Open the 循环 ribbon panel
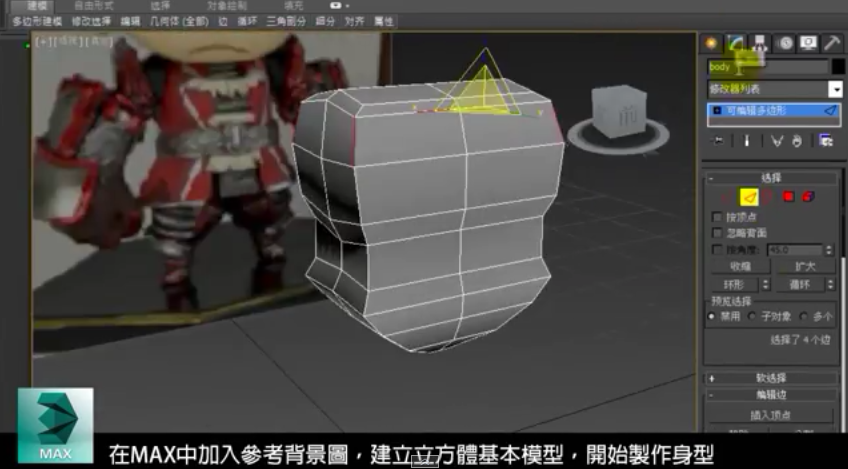This screenshot has height=469, width=848. coord(247,22)
